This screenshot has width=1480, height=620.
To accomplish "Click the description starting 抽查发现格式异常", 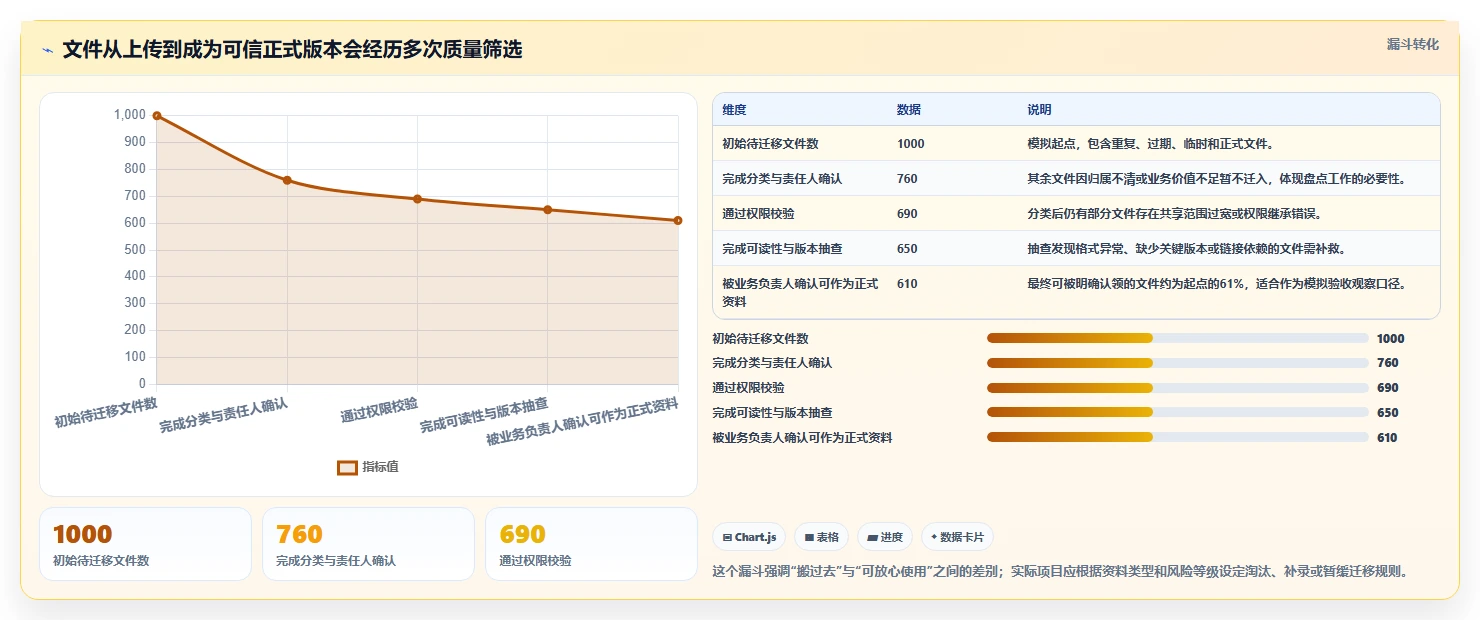I will (x=1187, y=249).
